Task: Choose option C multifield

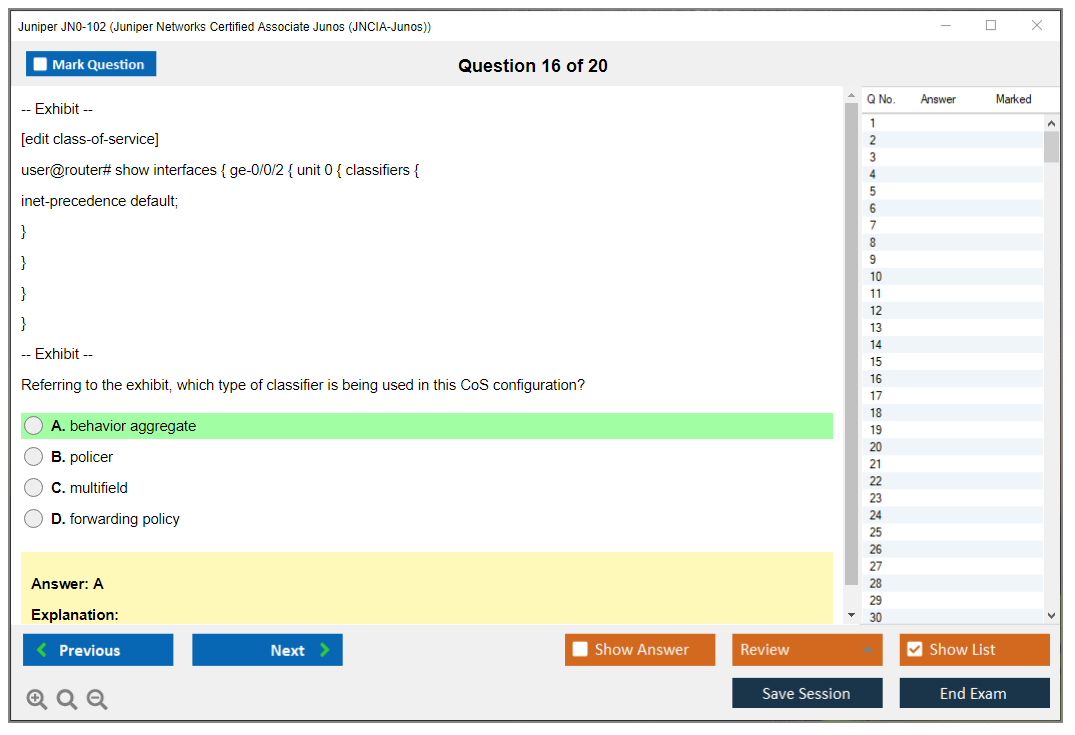Action: point(34,488)
